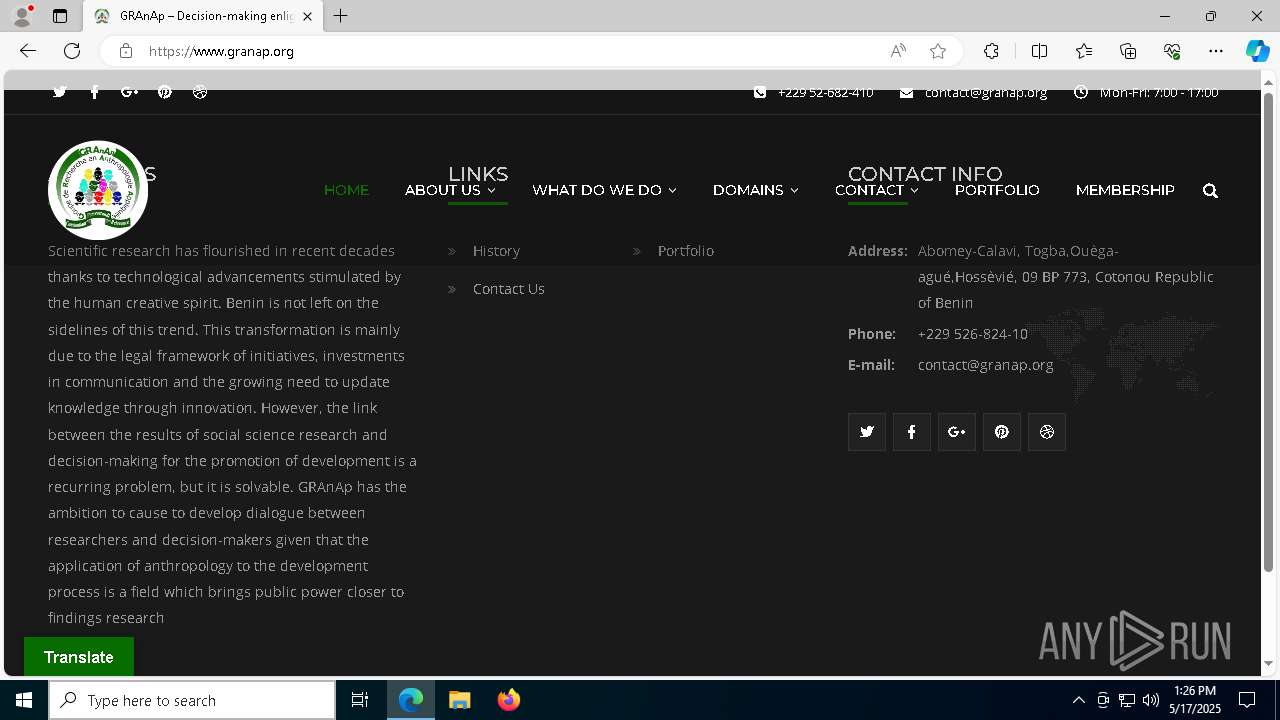
Task: Expand the CONTACT dropdown menu
Action: (876, 190)
